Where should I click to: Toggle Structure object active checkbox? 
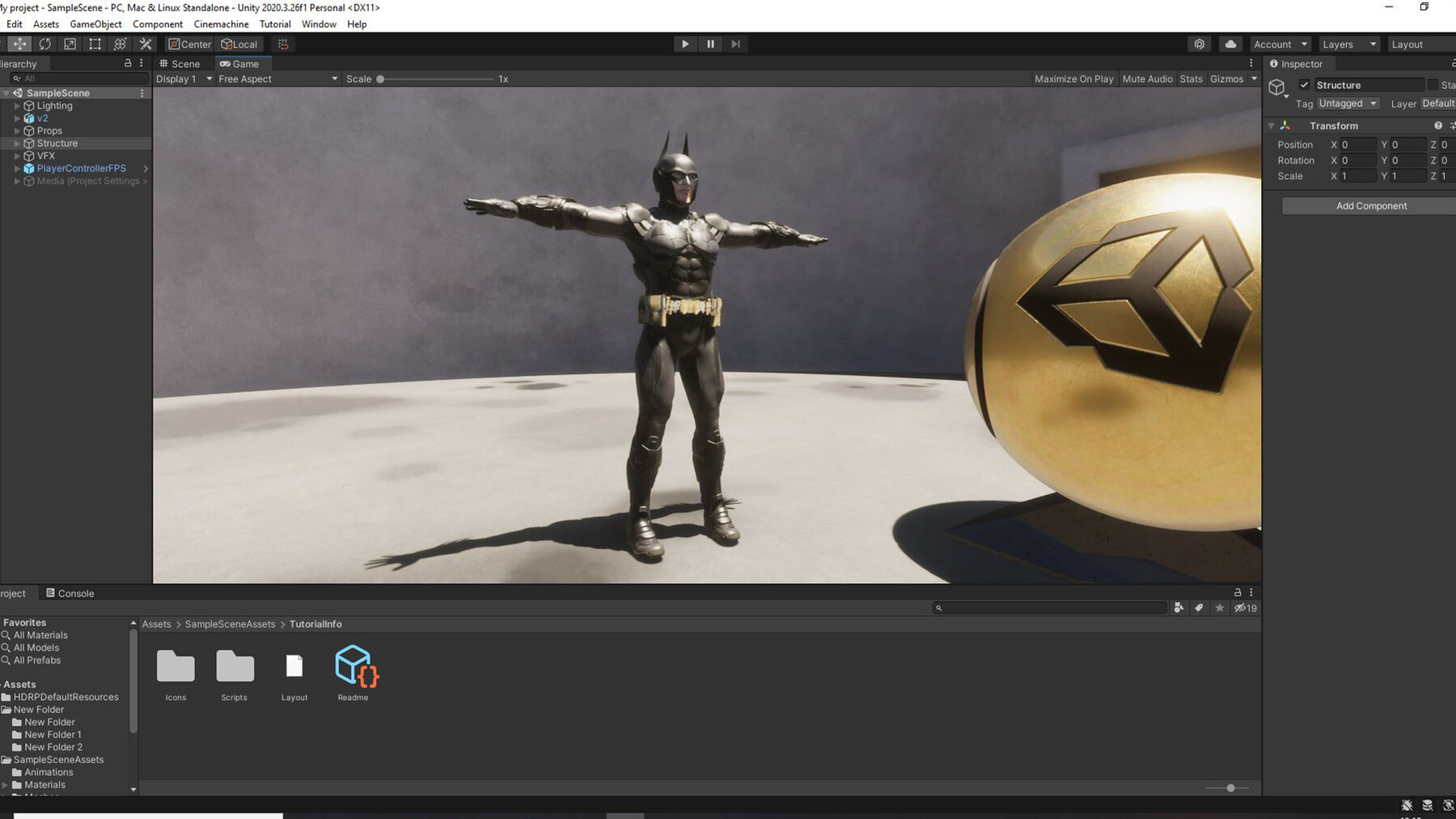(1304, 85)
